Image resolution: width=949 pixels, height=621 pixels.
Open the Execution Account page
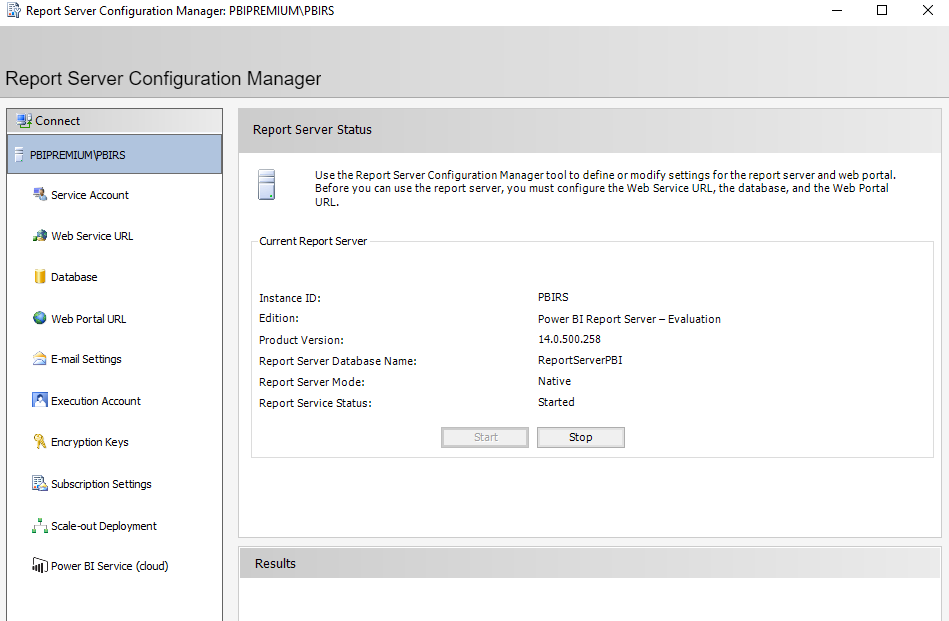pos(93,400)
